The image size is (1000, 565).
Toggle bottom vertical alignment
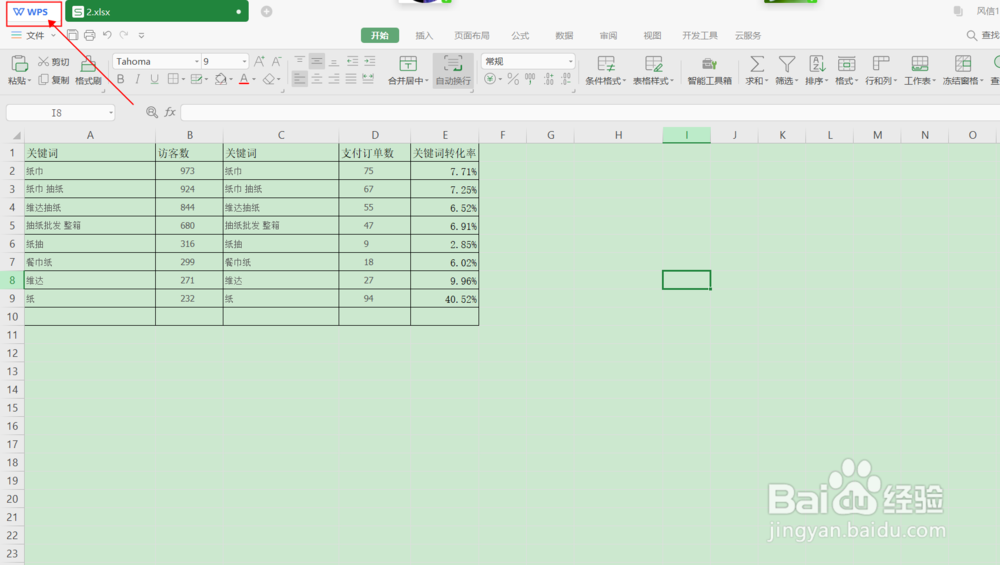click(x=334, y=61)
